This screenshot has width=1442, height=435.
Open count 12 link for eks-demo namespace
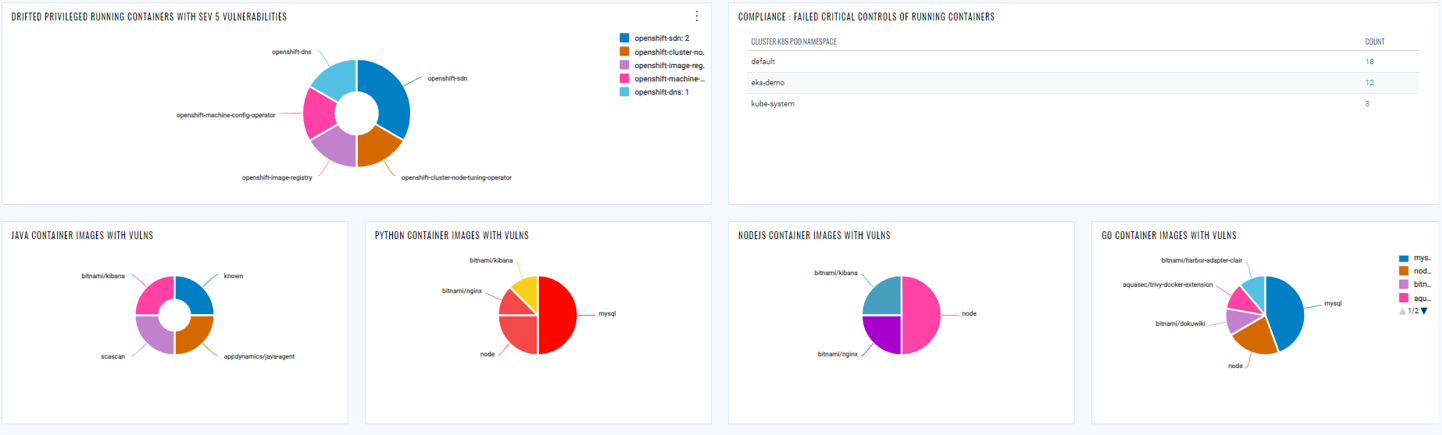pyautogui.click(x=1369, y=83)
